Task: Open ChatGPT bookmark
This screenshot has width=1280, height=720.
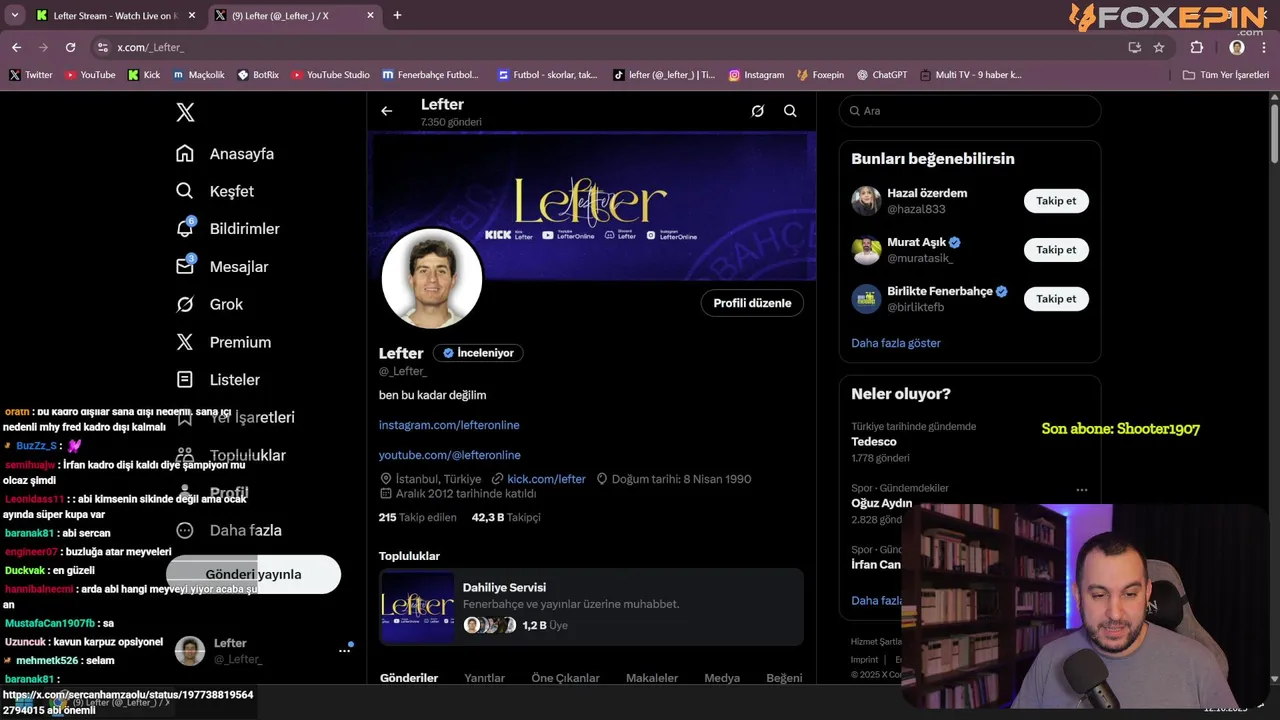Action: [882, 75]
